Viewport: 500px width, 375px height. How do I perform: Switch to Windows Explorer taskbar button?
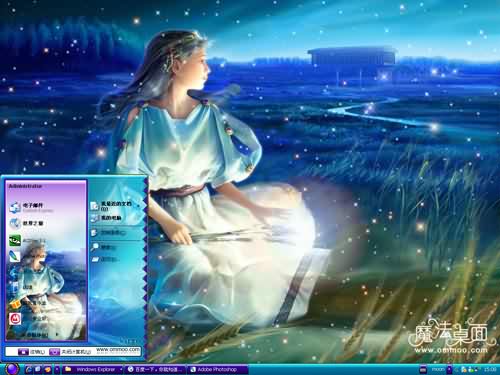(x=92, y=369)
